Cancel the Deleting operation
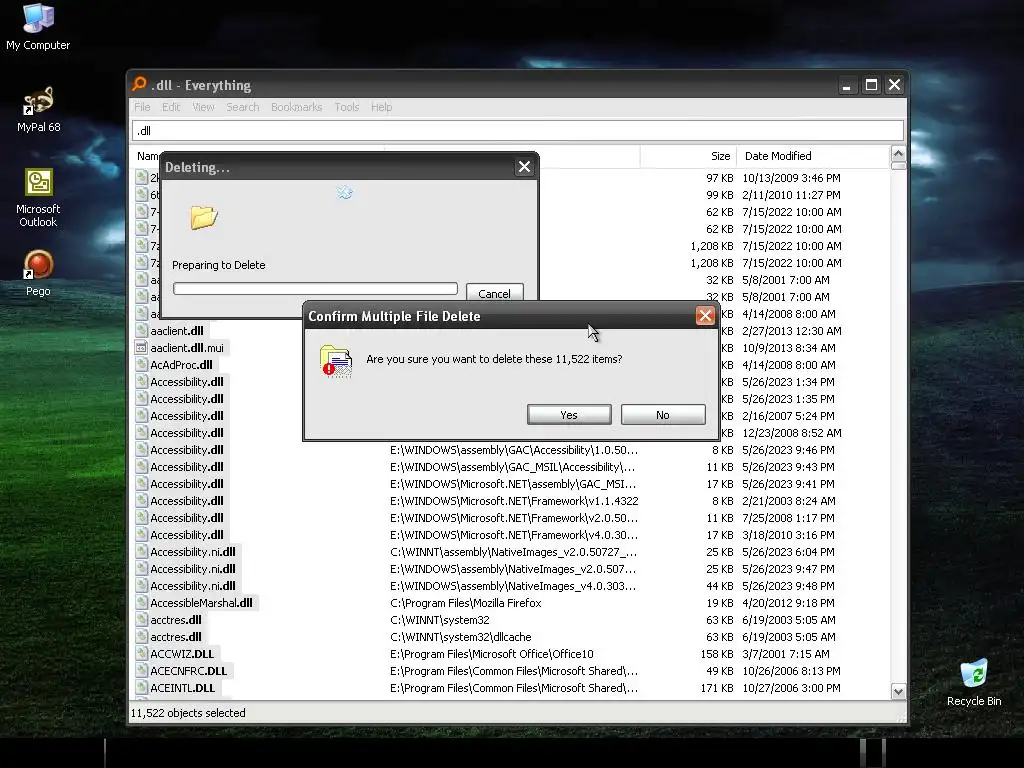The width and height of the screenshot is (1024, 768). (494, 292)
